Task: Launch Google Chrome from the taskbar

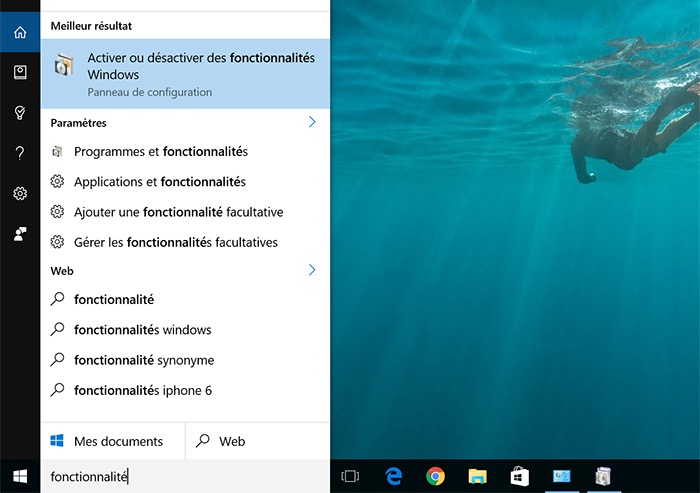Action: 435,477
